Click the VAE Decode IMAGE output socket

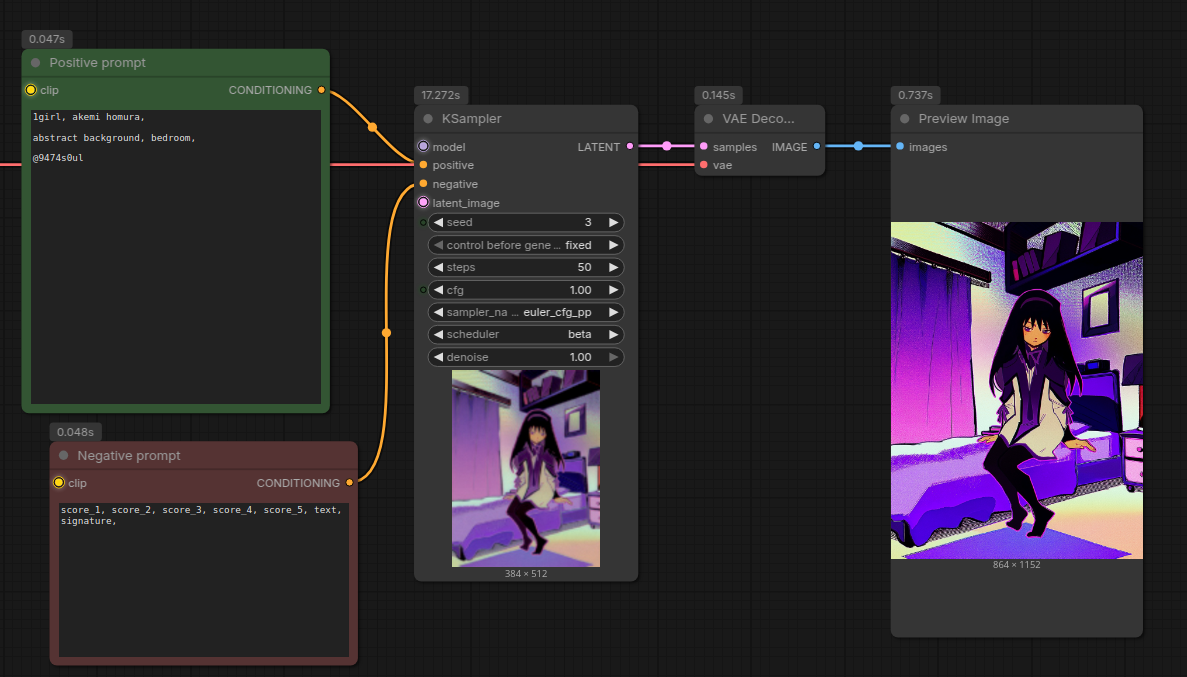coord(817,147)
